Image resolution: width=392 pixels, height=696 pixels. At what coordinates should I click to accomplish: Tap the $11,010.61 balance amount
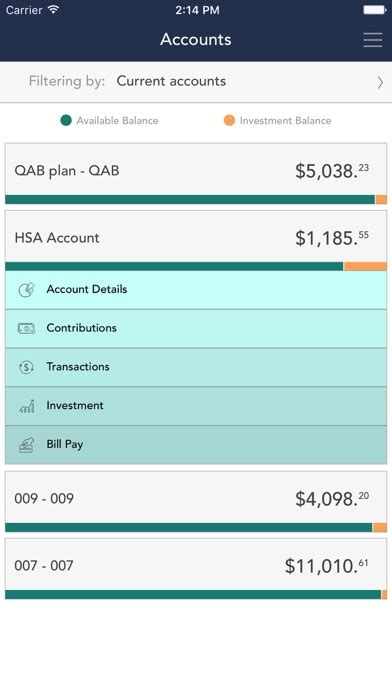(326, 566)
